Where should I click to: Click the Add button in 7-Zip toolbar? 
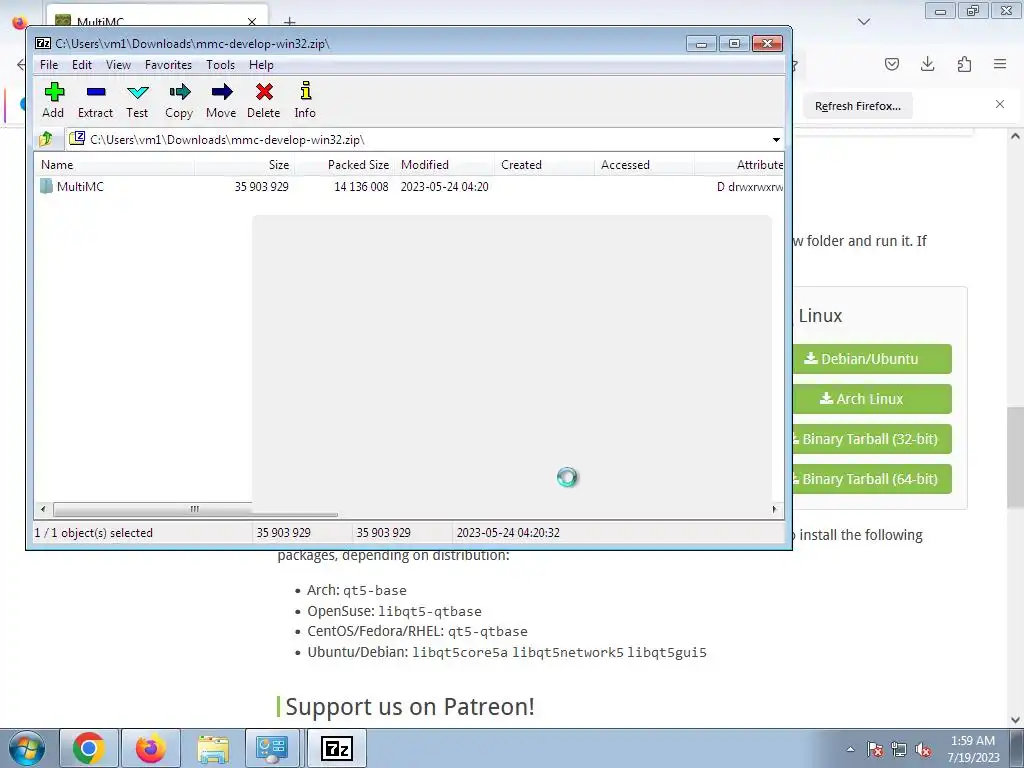(x=54, y=100)
